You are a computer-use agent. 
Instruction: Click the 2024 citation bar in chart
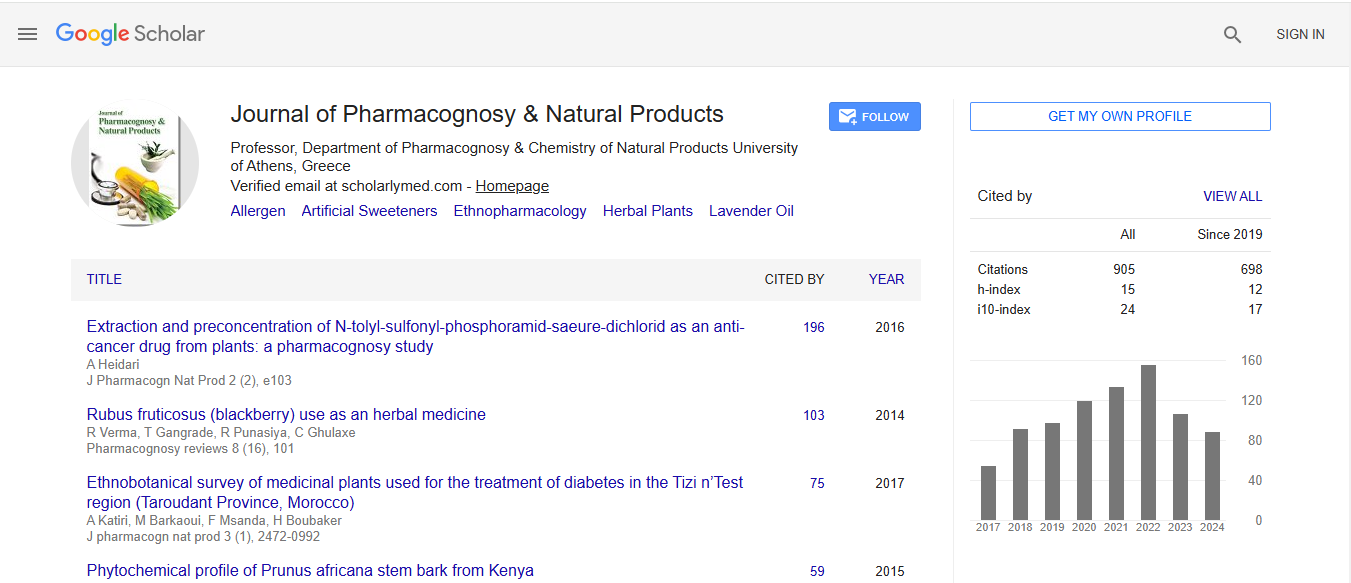[1212, 476]
